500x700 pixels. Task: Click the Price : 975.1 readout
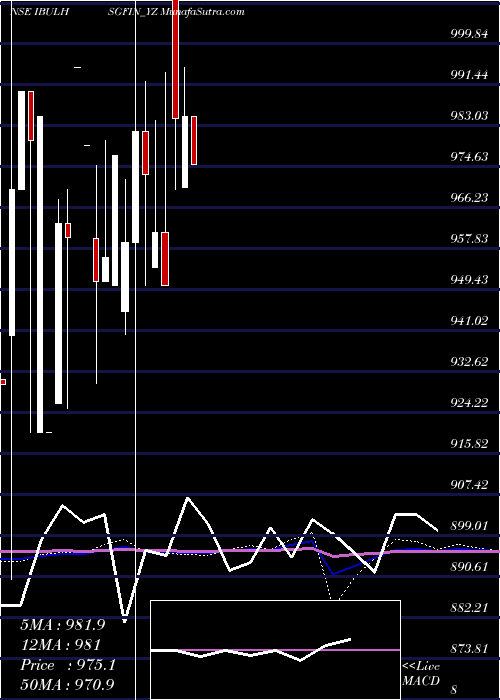[x=68, y=665]
